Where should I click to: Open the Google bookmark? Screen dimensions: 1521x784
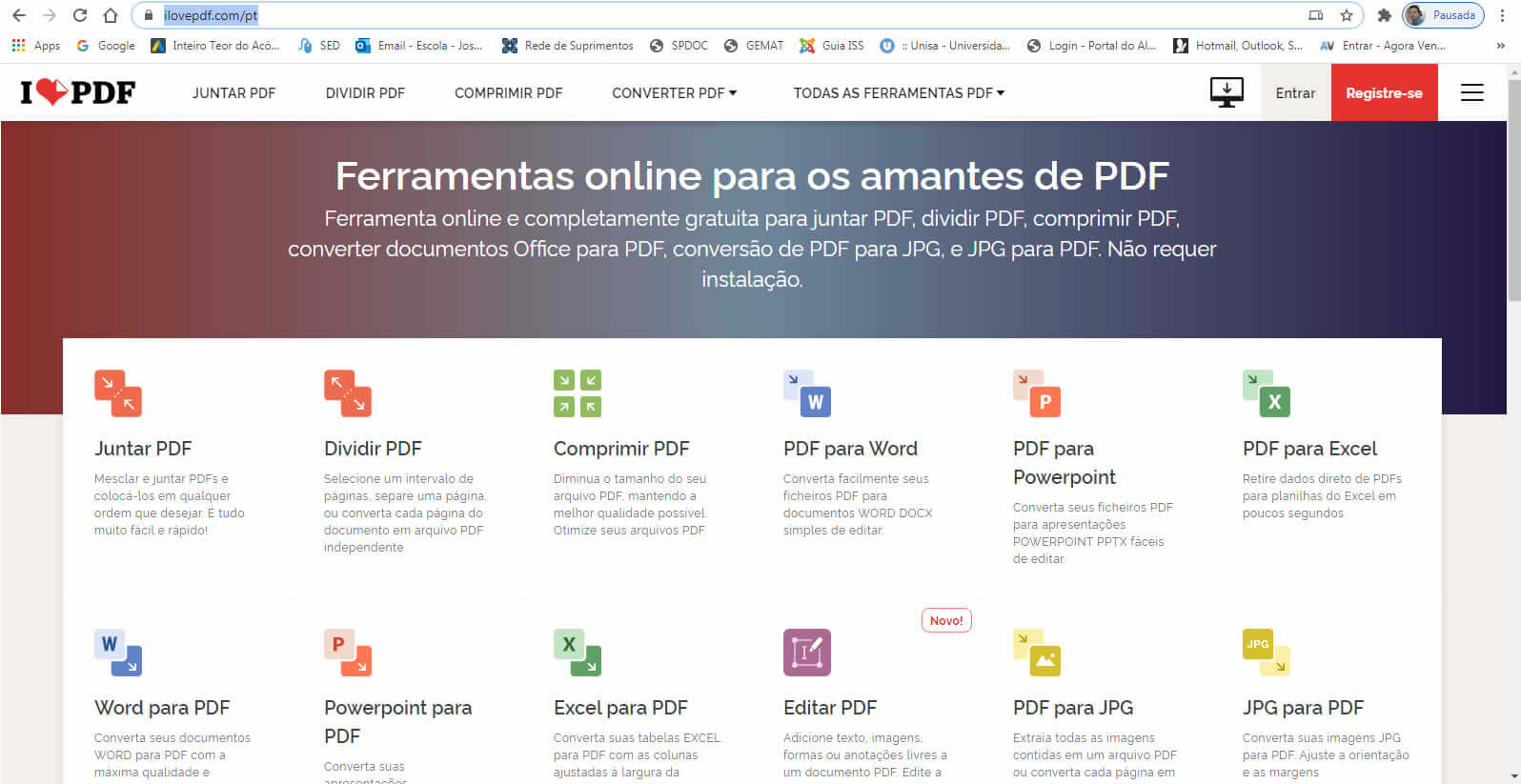[x=106, y=46]
